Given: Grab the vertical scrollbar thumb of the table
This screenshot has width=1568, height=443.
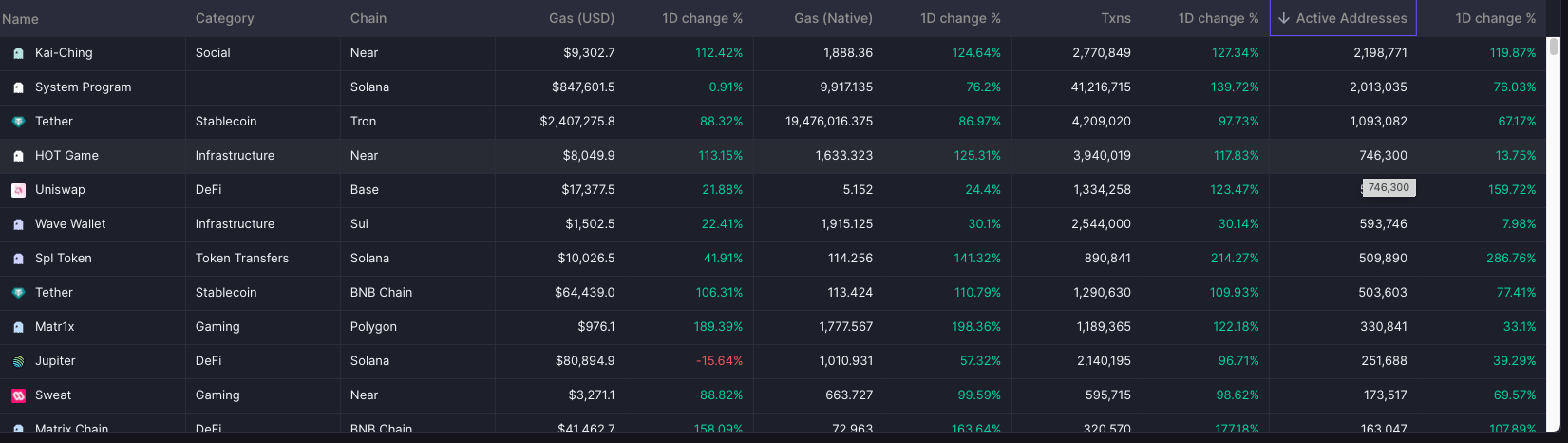Looking at the screenshot, I should [x=1554, y=48].
